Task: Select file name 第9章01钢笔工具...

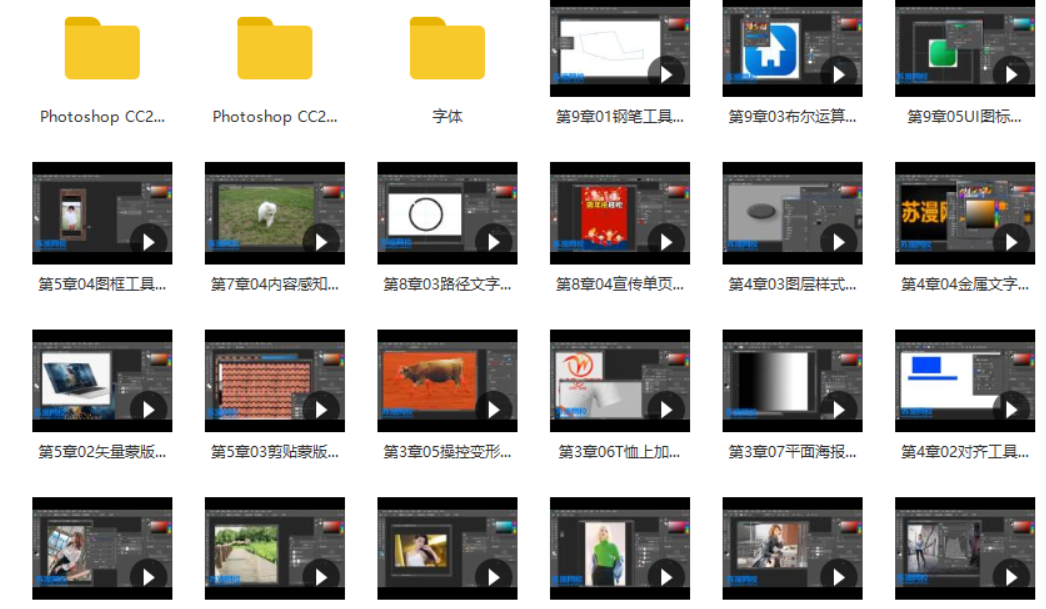Action: click(620, 117)
